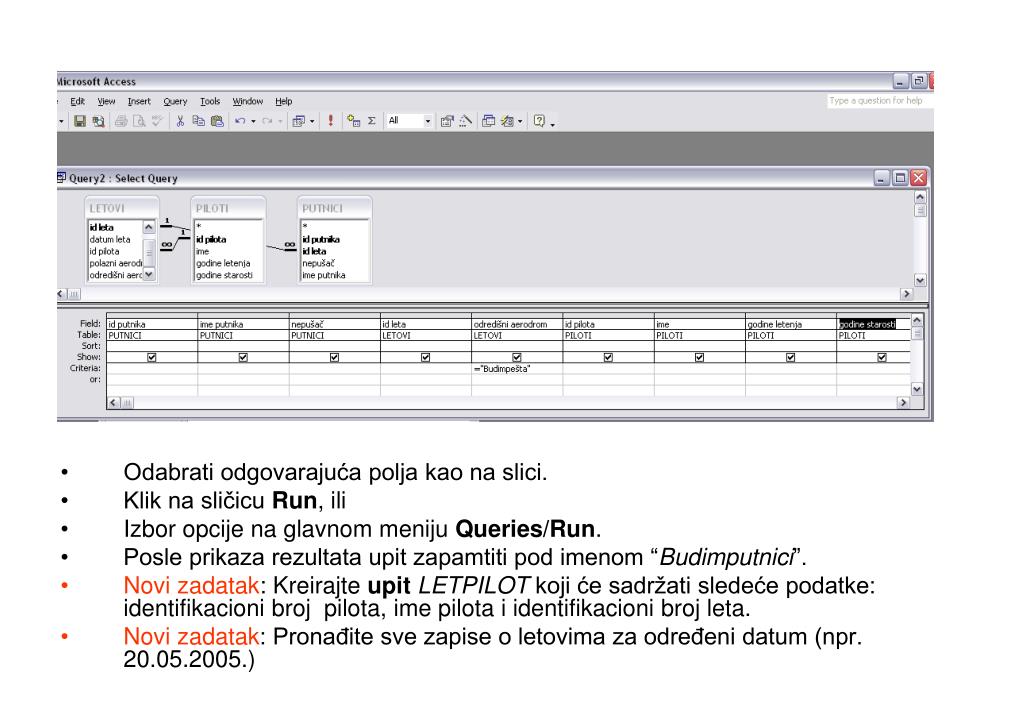Viewport: 1023px width, 708px height.
Task: Click the Copy toolbar icon
Action: [x=199, y=121]
